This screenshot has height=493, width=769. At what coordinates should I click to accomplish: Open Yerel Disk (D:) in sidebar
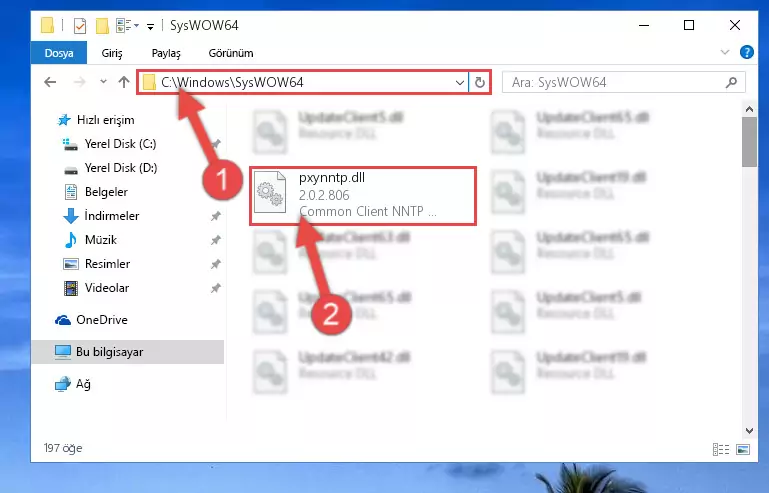(x=121, y=168)
